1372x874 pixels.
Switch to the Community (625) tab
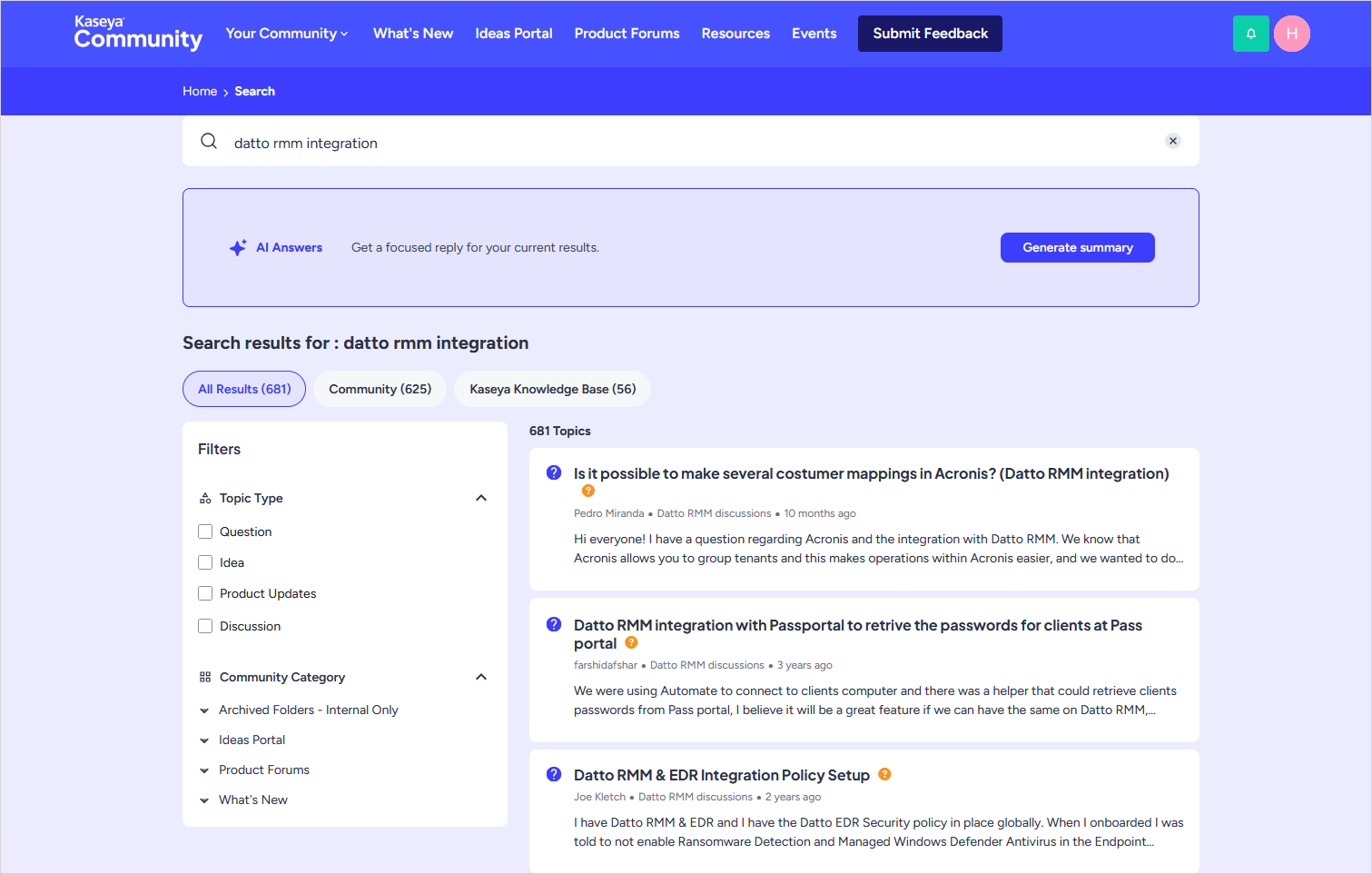point(380,389)
